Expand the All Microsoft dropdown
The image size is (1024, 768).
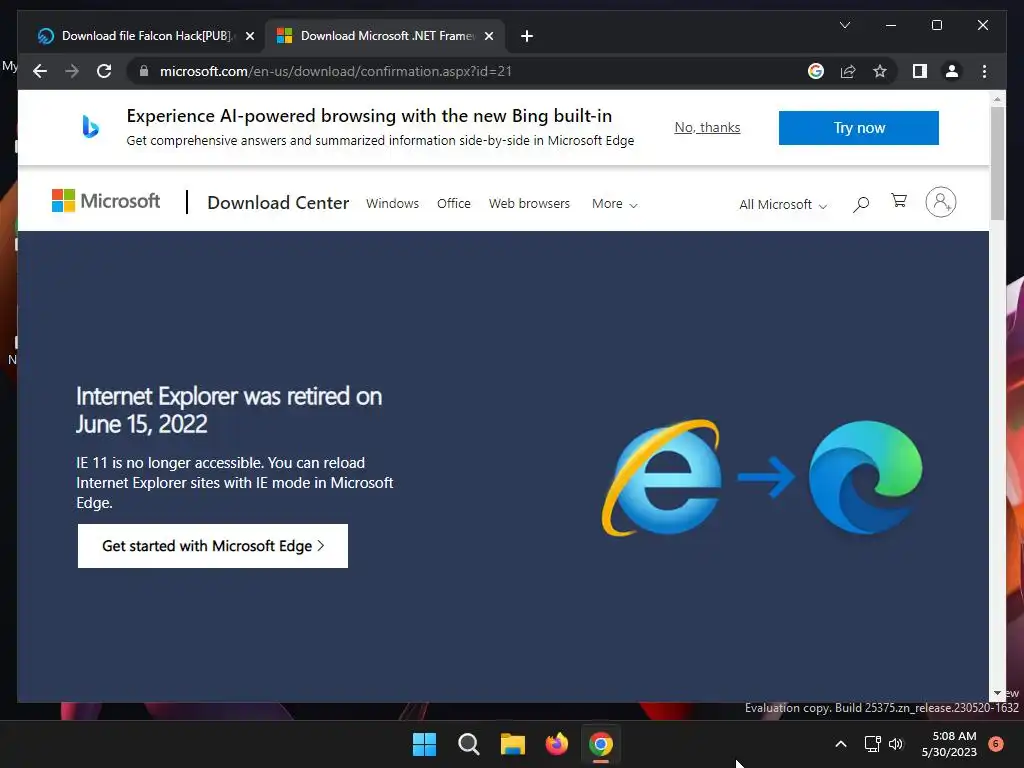point(783,204)
